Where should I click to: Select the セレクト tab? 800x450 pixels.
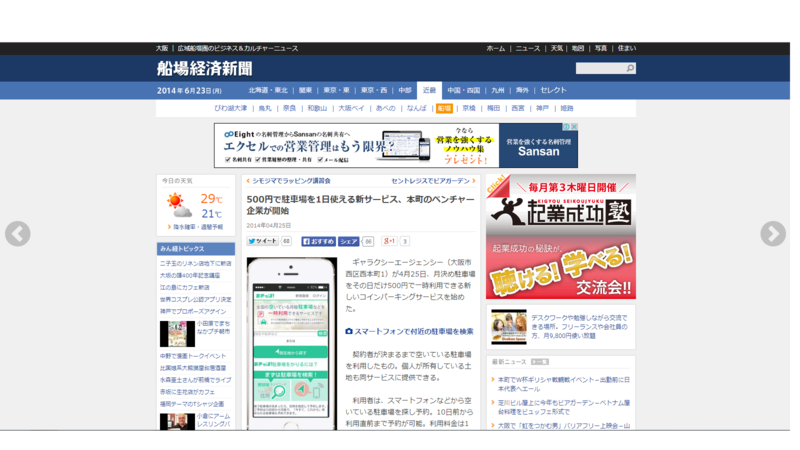tap(553, 90)
